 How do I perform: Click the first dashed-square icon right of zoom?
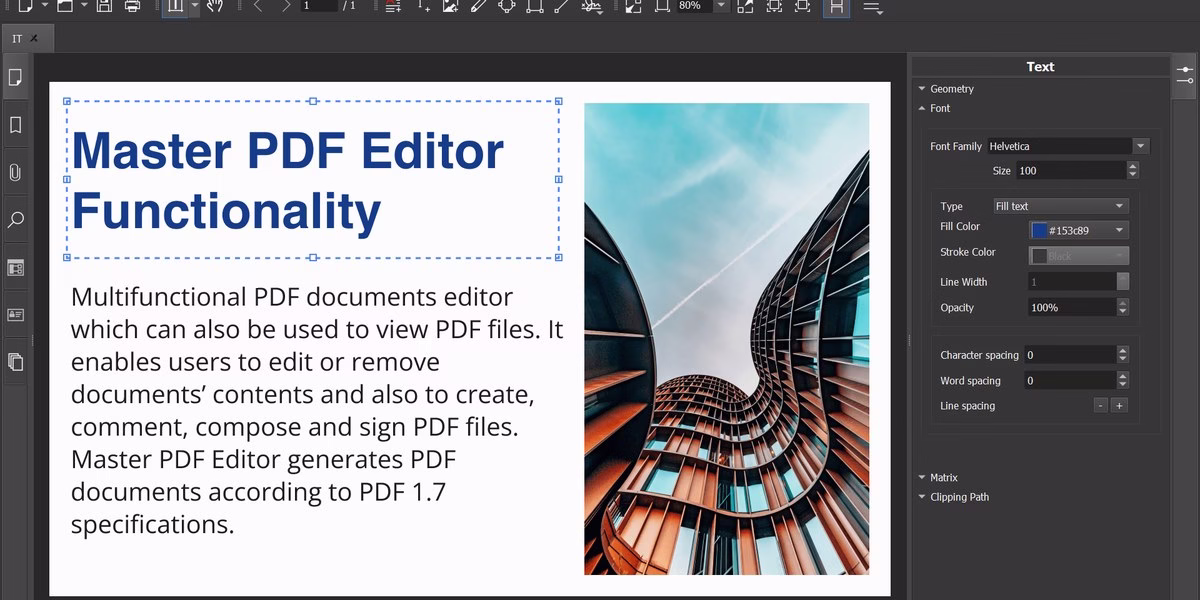[x=775, y=7]
